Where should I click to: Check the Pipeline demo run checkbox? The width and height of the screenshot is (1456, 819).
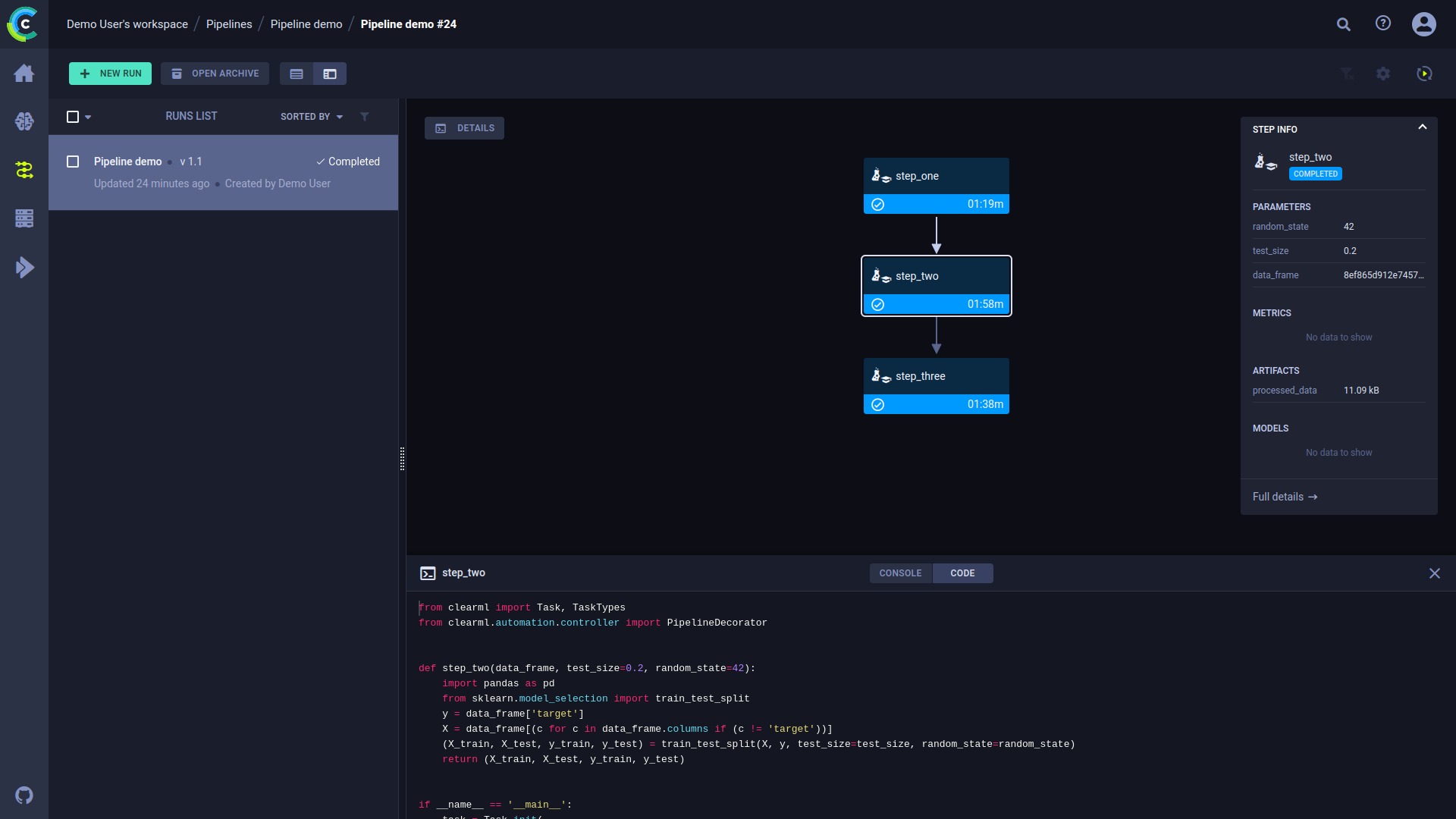73,162
